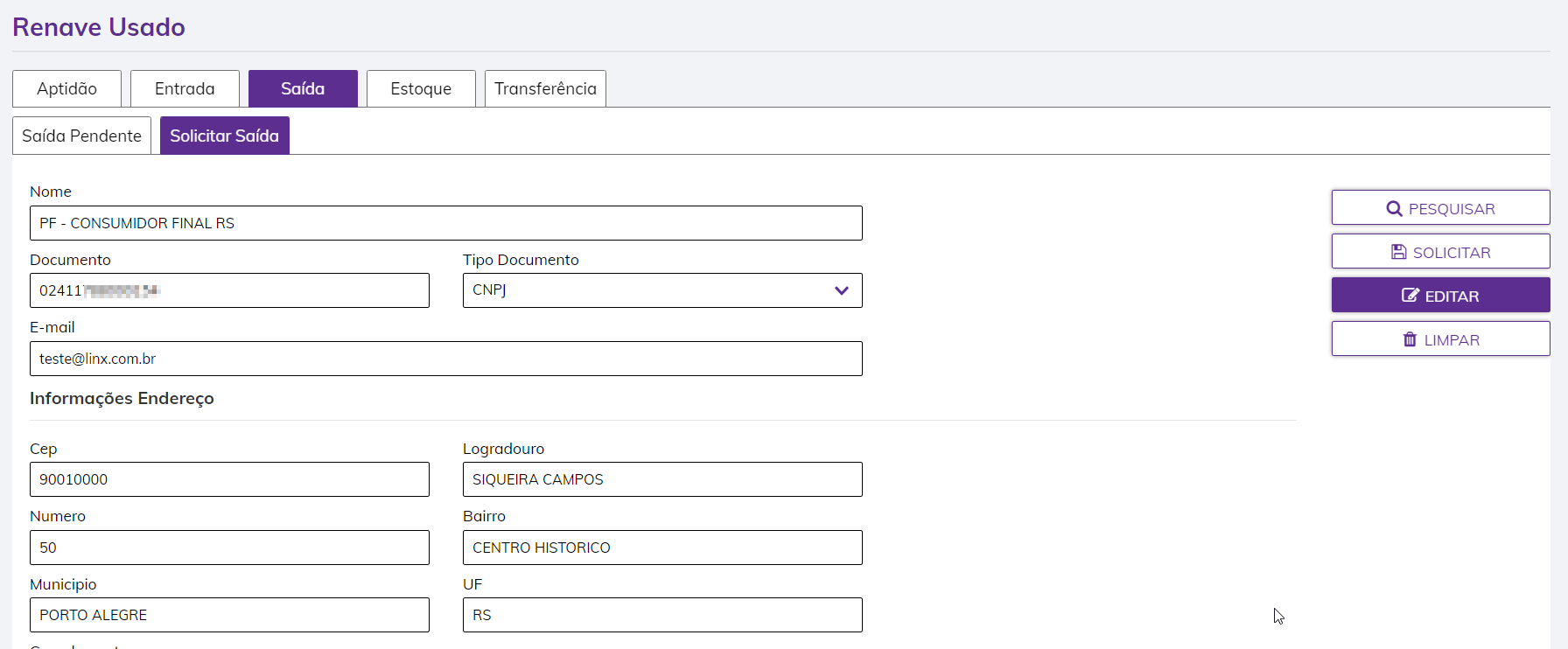Select the Estoque tab
1568x649 pixels.
(x=421, y=88)
